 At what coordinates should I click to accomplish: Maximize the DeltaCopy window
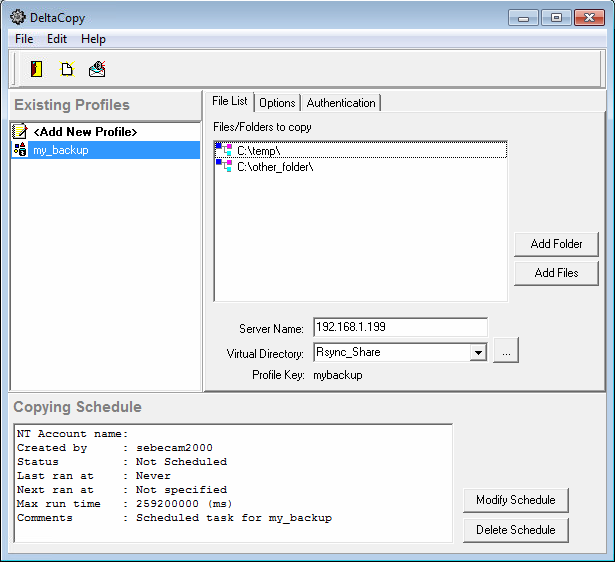(x=556, y=18)
